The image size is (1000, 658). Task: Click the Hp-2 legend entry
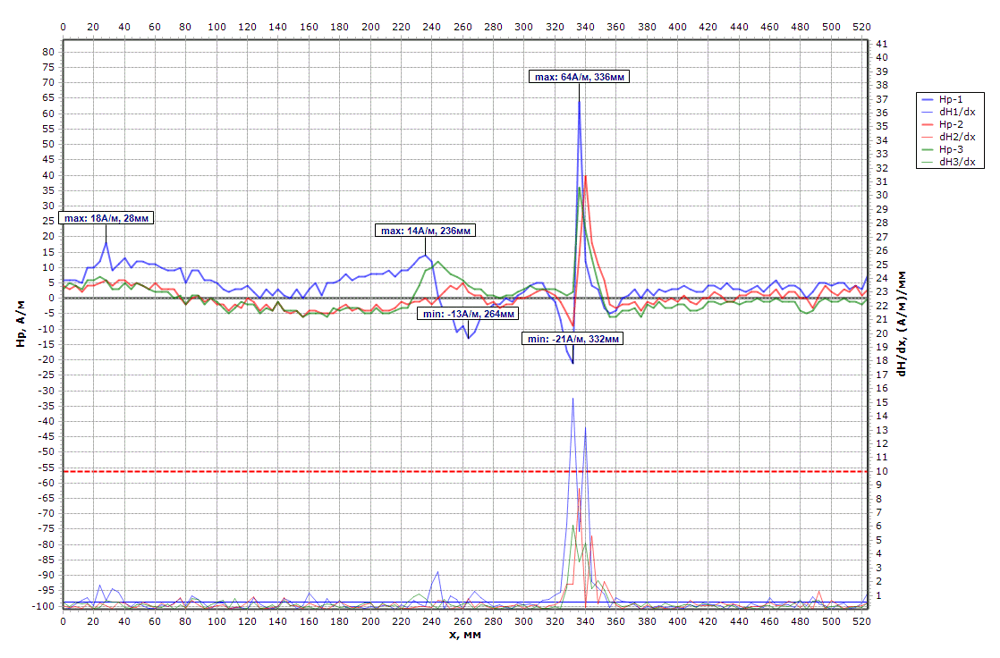(951, 124)
